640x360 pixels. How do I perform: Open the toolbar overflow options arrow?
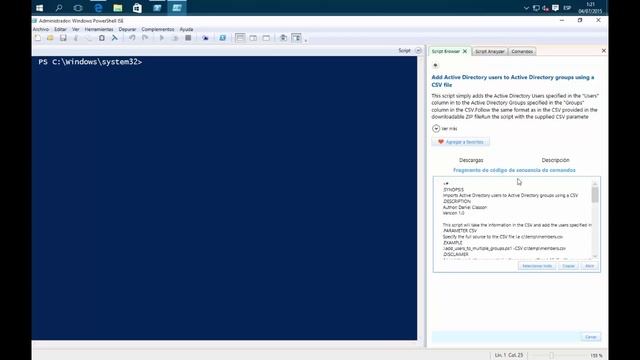pos(306,40)
